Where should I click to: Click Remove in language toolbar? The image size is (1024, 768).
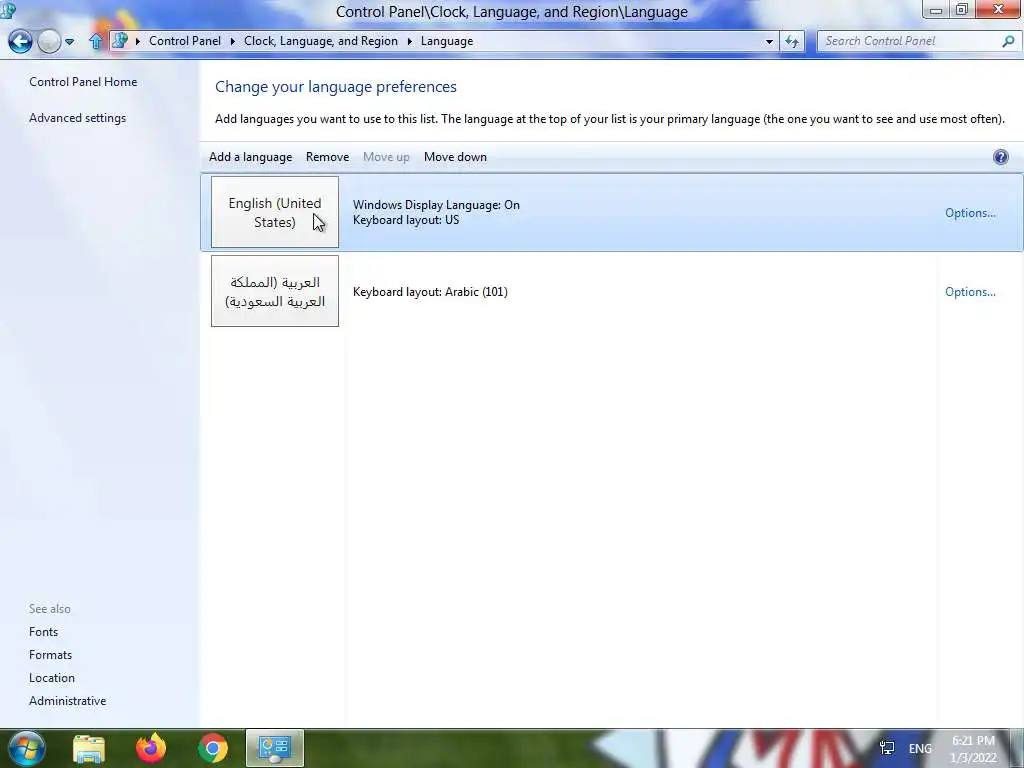tap(327, 157)
